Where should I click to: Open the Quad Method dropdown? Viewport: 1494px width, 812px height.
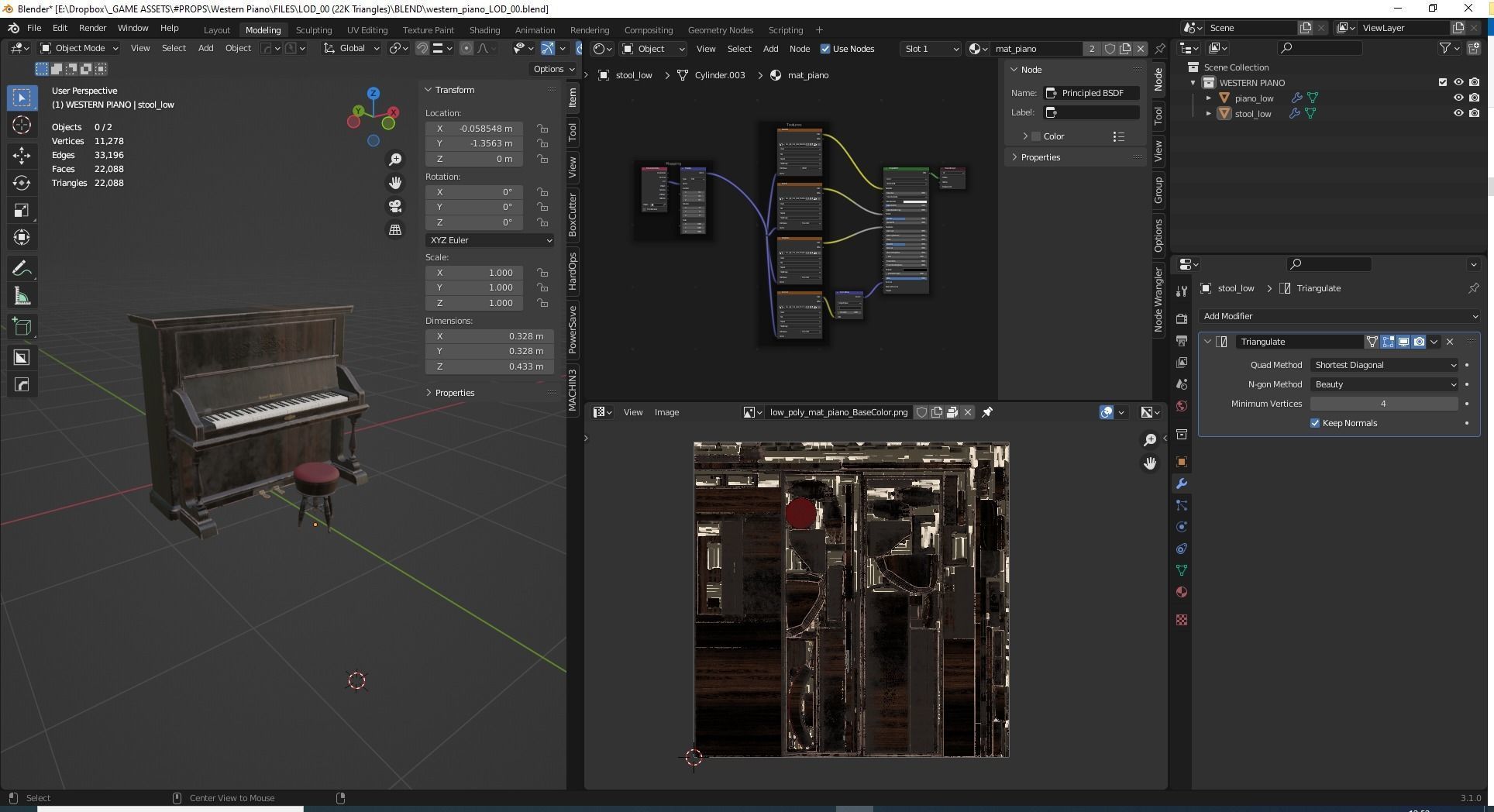point(1384,365)
